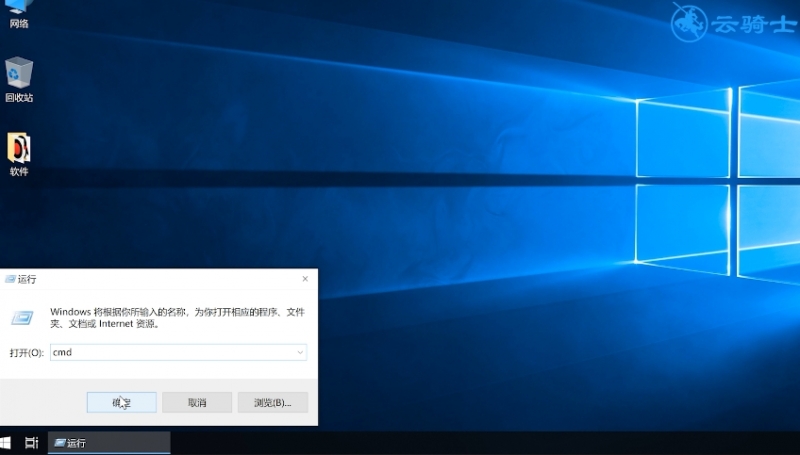Screen dimensions: 800x455
Task: Expand the 打开 combo box dropdown arrow
Action: [x=300, y=352]
